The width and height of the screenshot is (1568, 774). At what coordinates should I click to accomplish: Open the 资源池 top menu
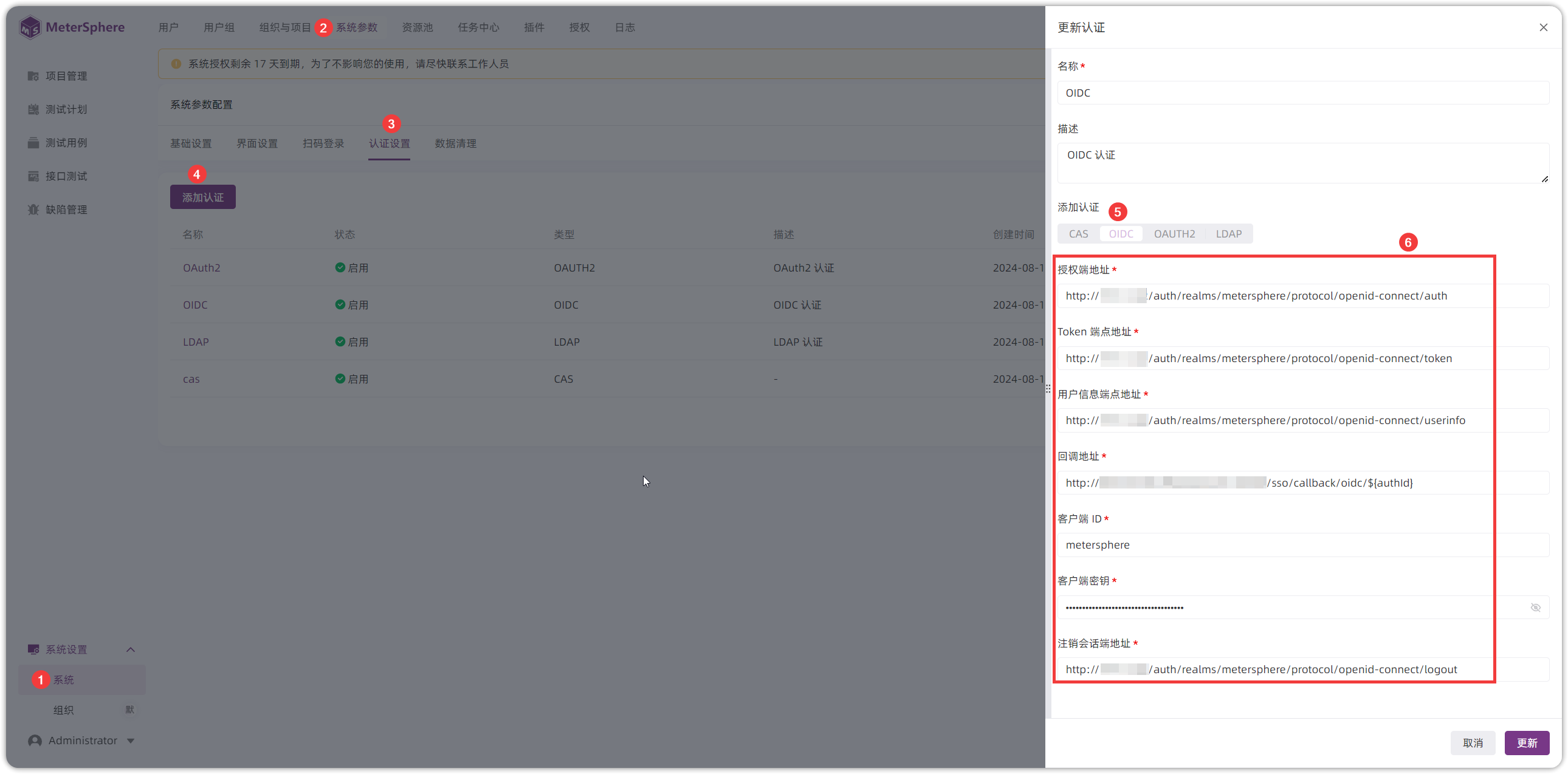(x=417, y=27)
